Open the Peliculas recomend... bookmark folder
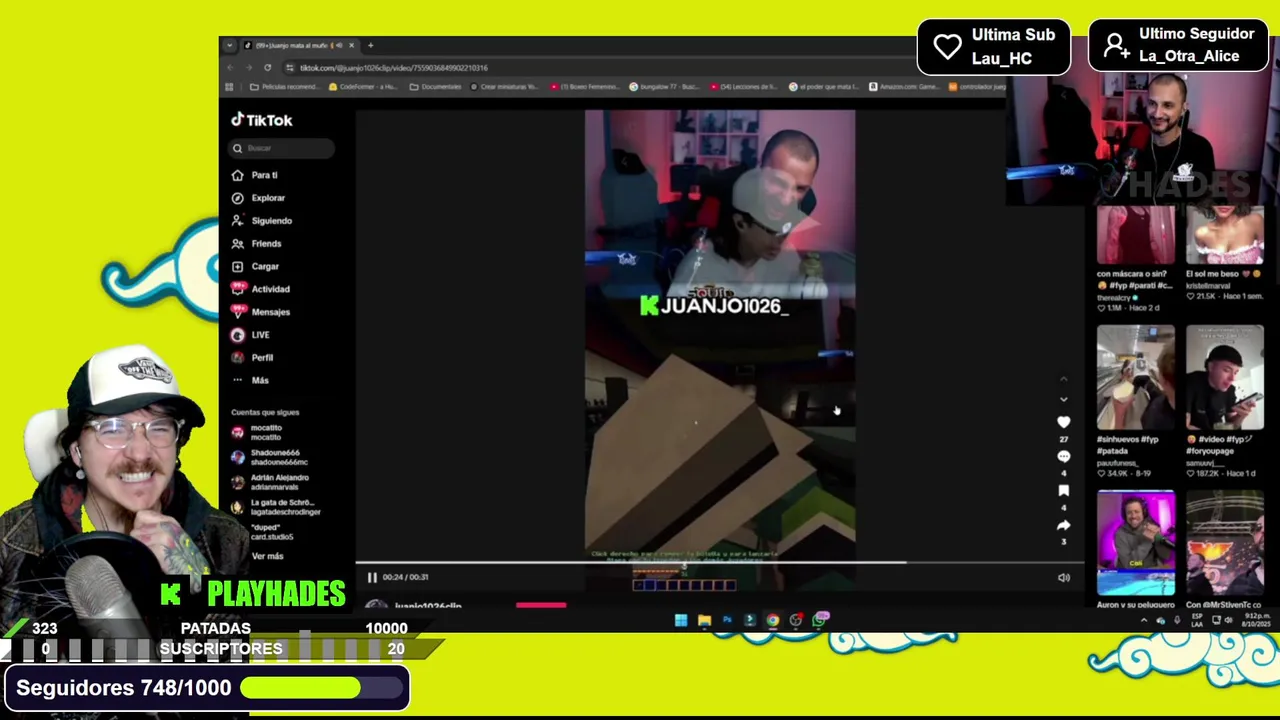This screenshot has height=720, width=1280. [284, 87]
